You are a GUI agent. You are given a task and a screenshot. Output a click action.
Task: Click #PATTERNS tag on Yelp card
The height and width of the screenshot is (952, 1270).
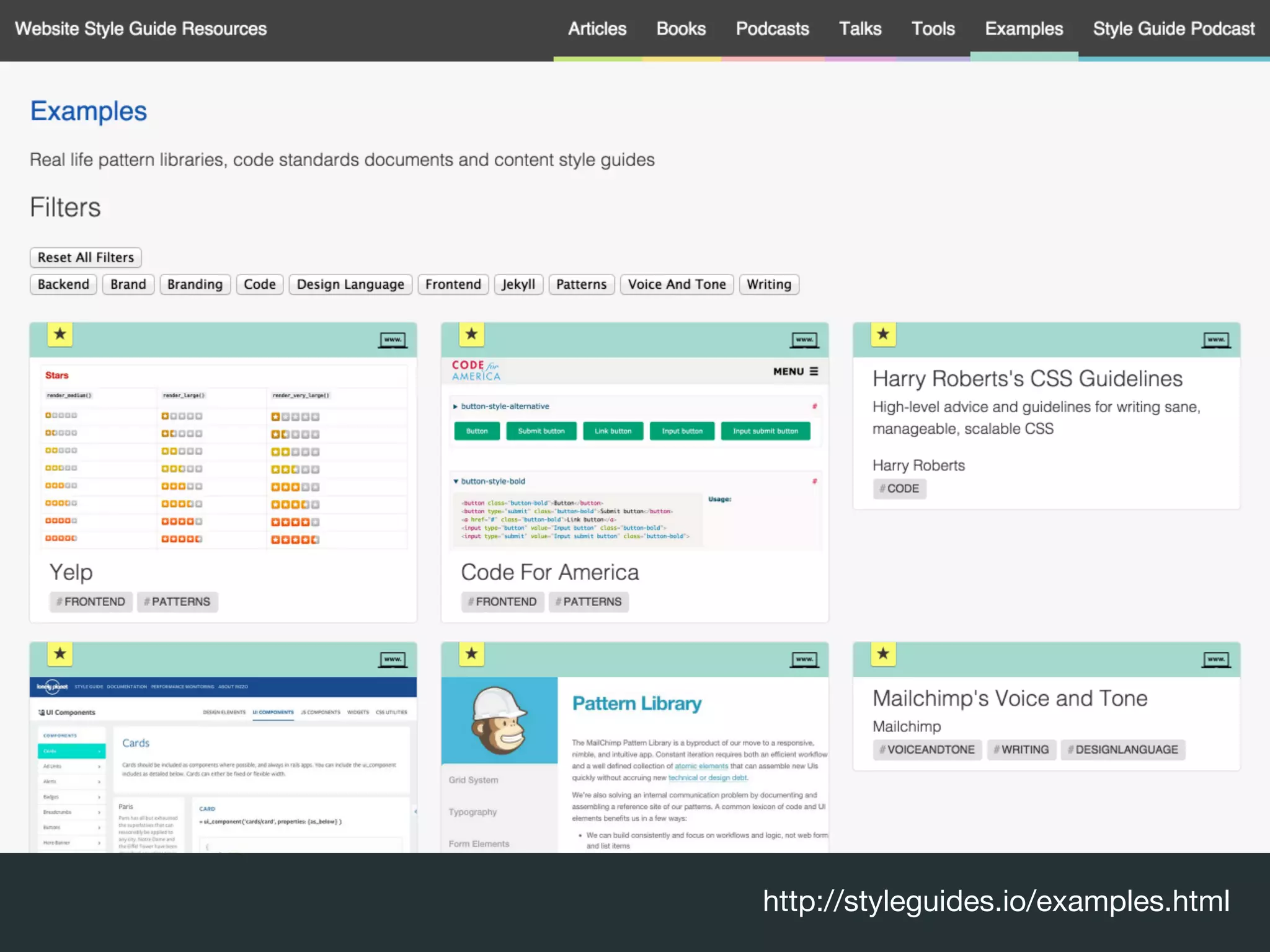tap(177, 602)
